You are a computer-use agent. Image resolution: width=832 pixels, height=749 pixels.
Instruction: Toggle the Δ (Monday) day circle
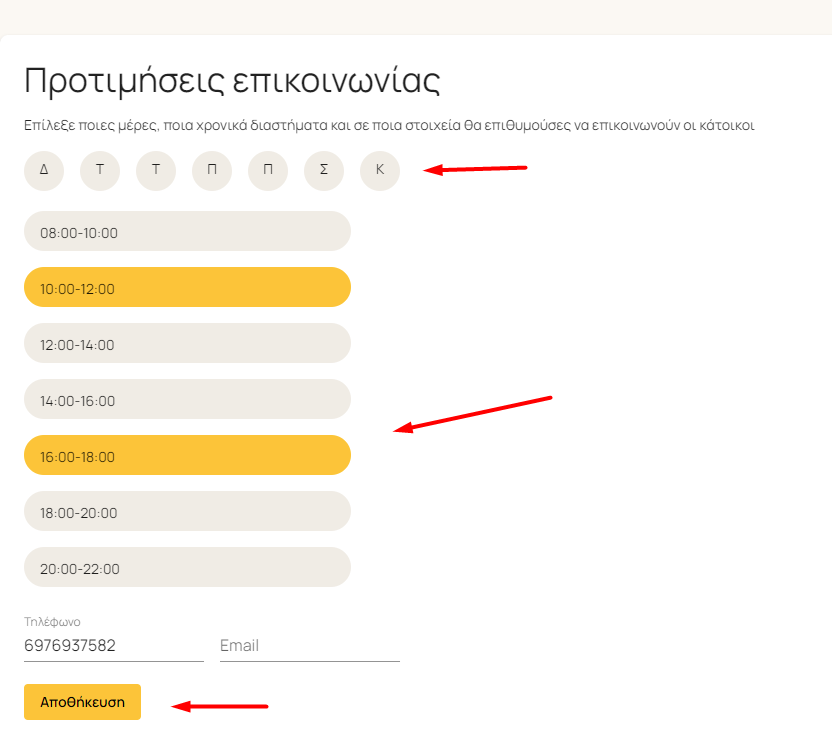pyautogui.click(x=44, y=170)
